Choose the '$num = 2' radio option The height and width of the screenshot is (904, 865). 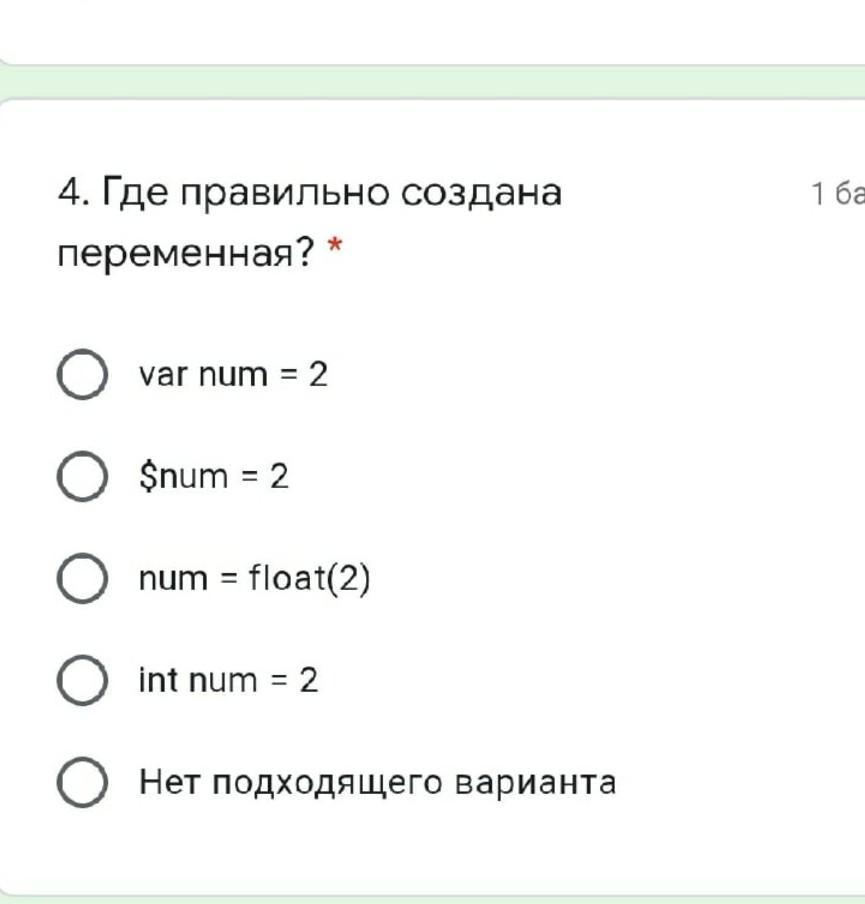82,477
